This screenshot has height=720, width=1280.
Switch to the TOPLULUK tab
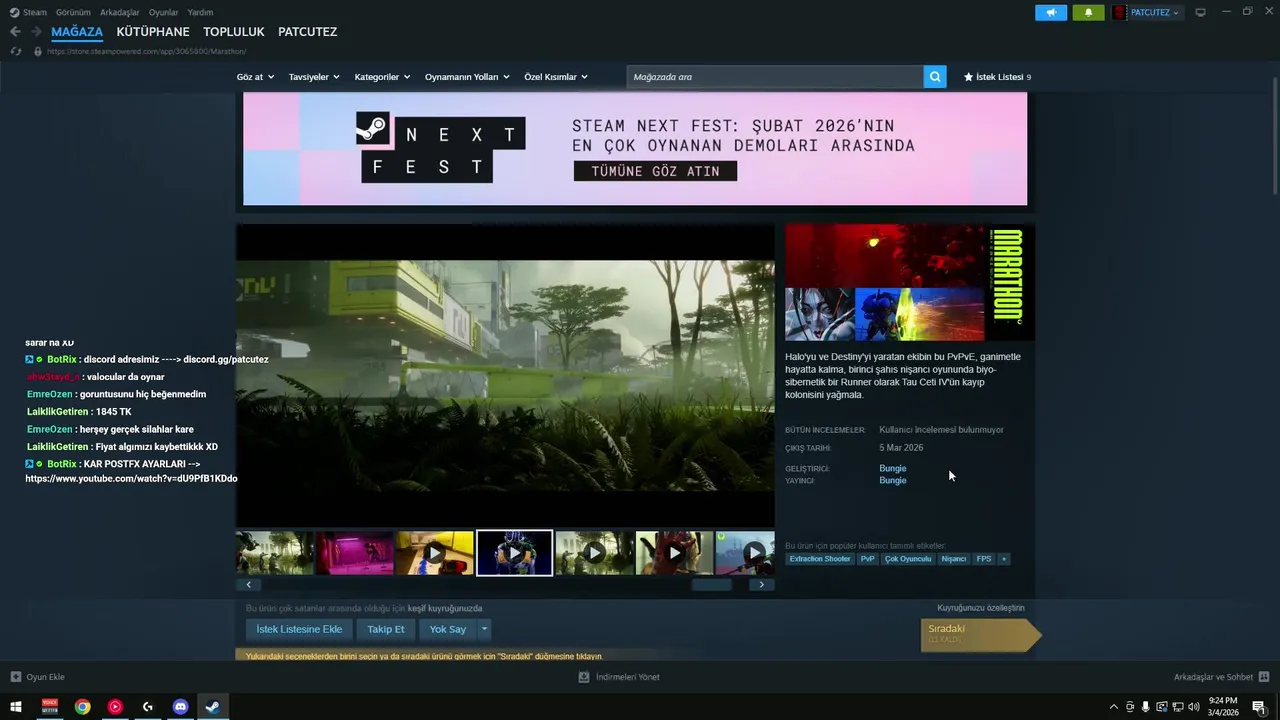point(234,32)
